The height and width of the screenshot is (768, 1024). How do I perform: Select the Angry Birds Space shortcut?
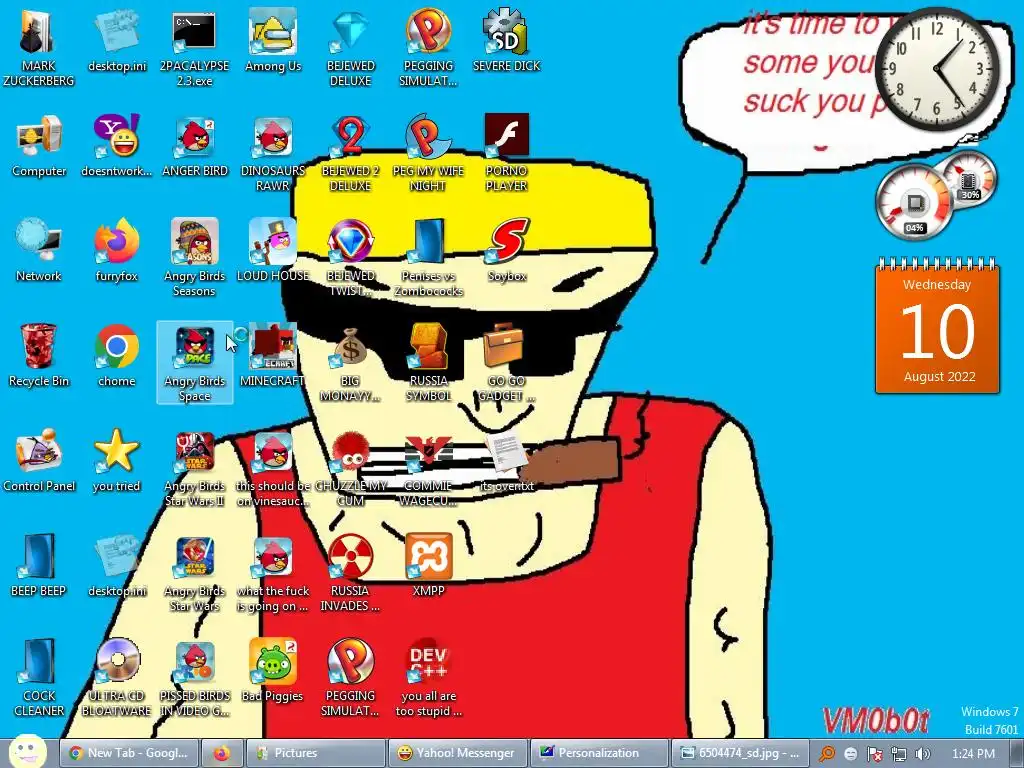(195, 364)
